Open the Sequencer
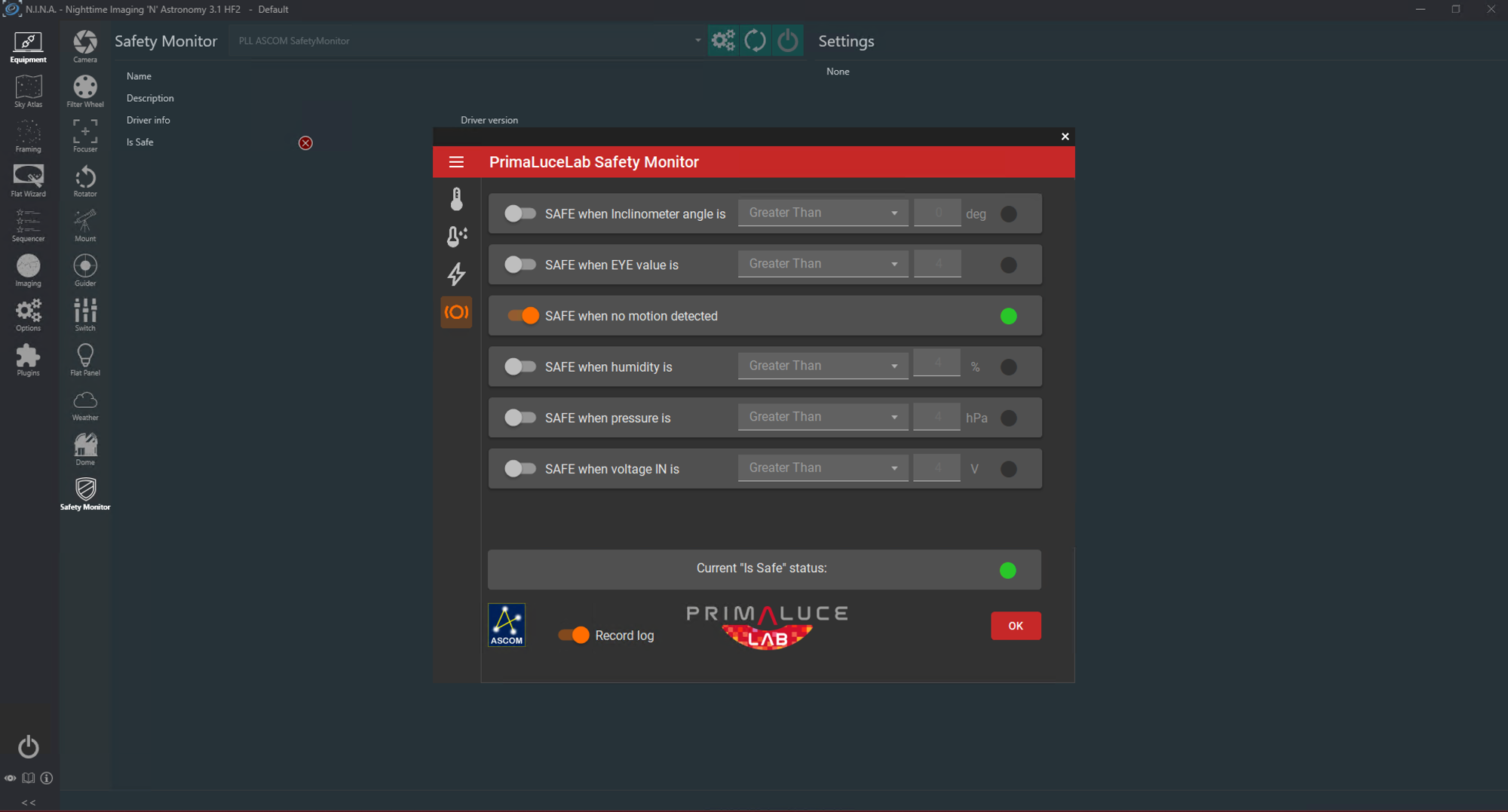1508x812 pixels. point(28,226)
